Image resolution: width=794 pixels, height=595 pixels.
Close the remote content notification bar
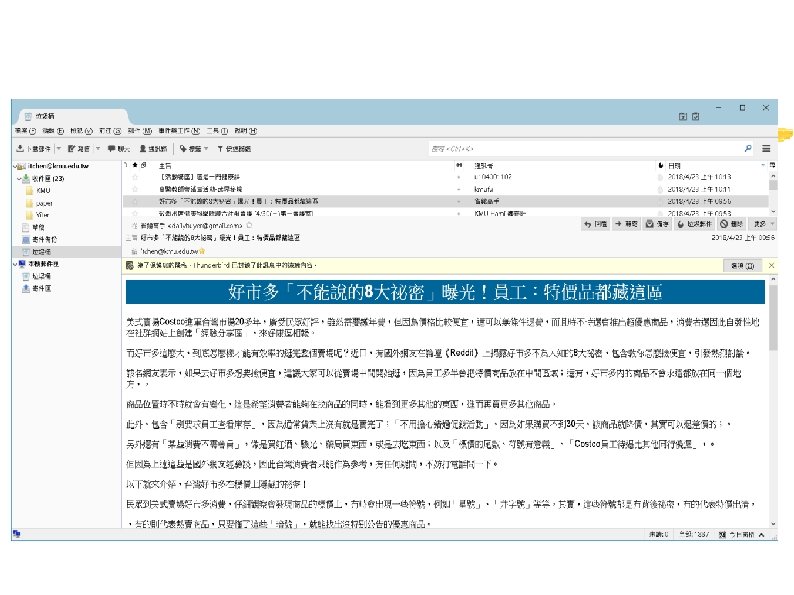[771, 265]
